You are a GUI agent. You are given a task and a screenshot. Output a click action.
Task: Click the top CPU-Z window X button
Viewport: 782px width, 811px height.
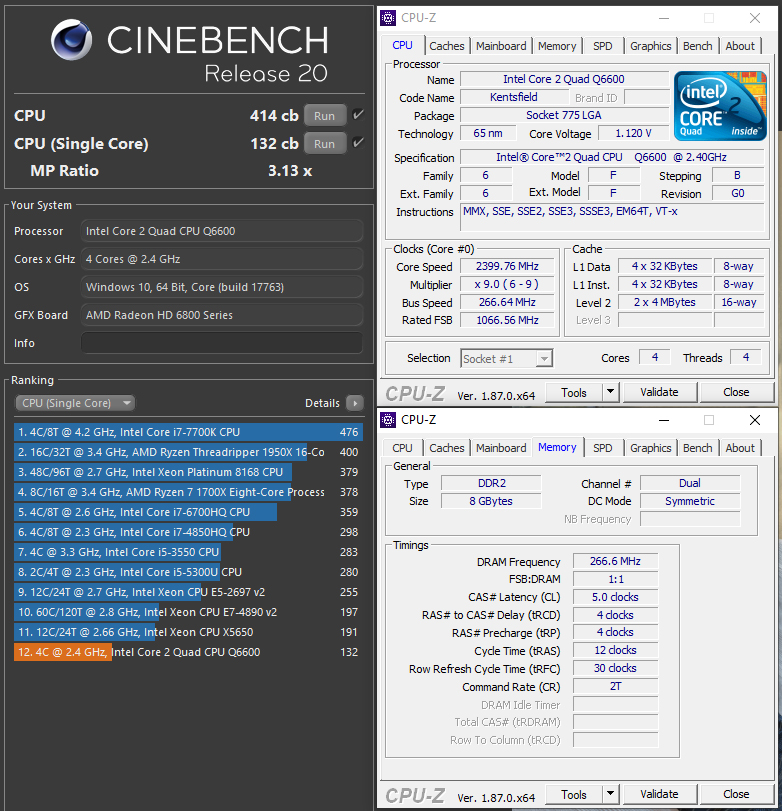[755, 18]
